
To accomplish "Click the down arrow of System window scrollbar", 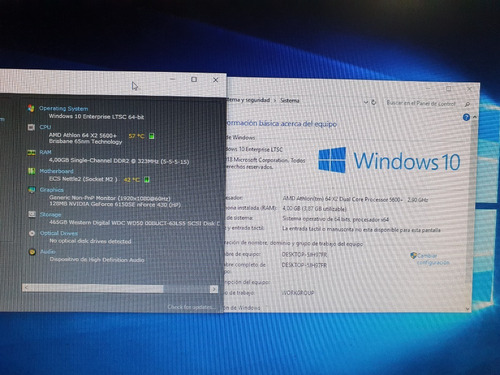I will pyautogui.click(x=467, y=309).
